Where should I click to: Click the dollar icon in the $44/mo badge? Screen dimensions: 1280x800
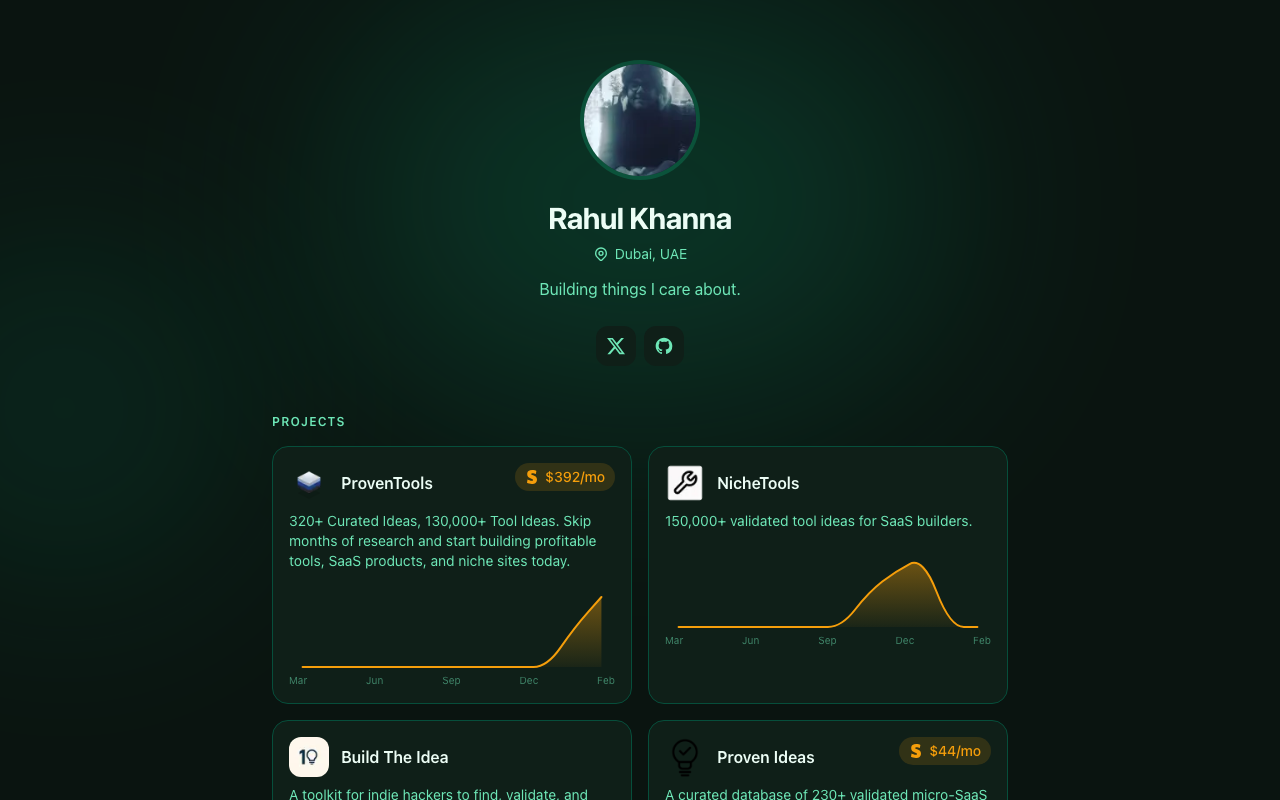[x=916, y=751]
